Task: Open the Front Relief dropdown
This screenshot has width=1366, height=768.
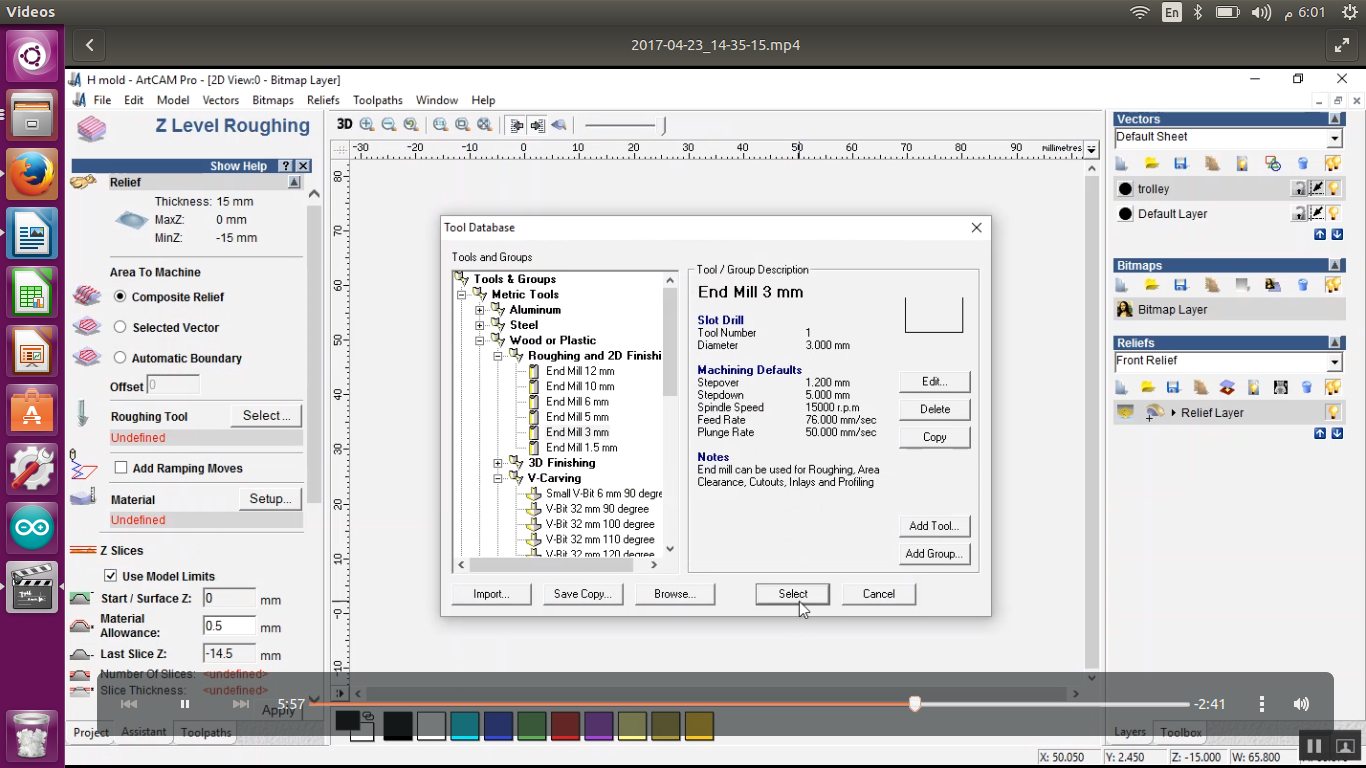Action: pos(1334,362)
